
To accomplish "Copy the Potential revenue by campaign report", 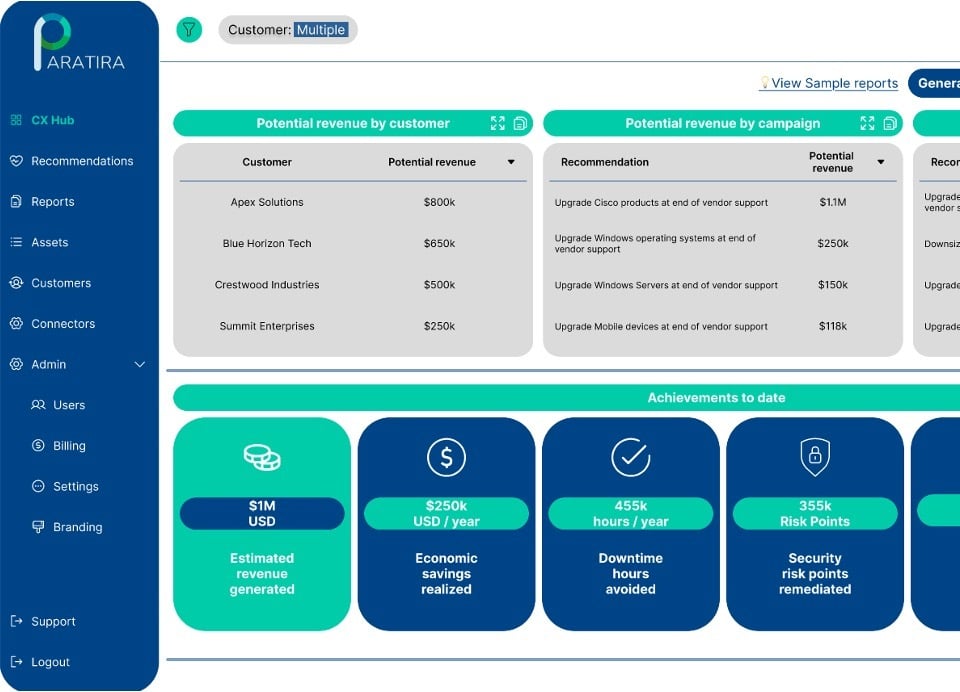I will [889, 123].
